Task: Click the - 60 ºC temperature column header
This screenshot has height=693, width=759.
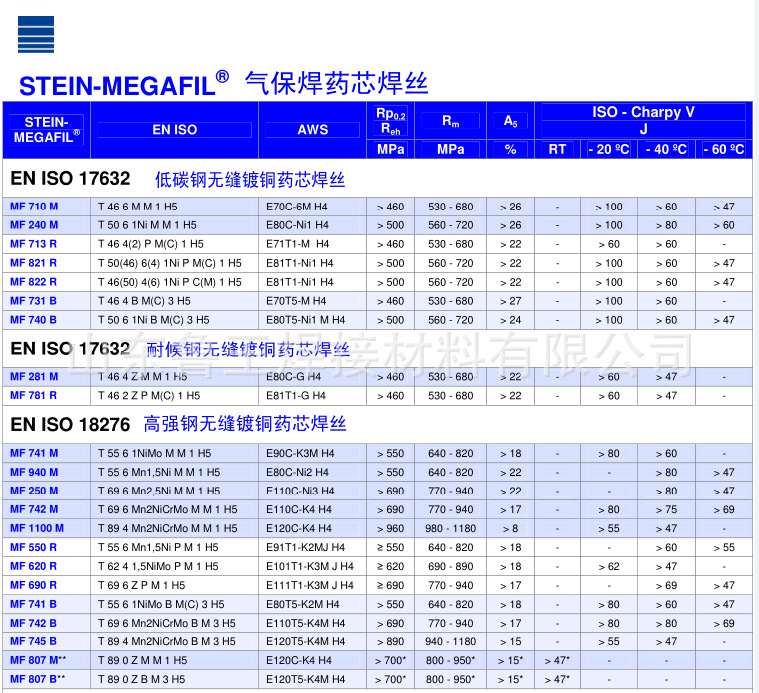Action: pos(724,149)
